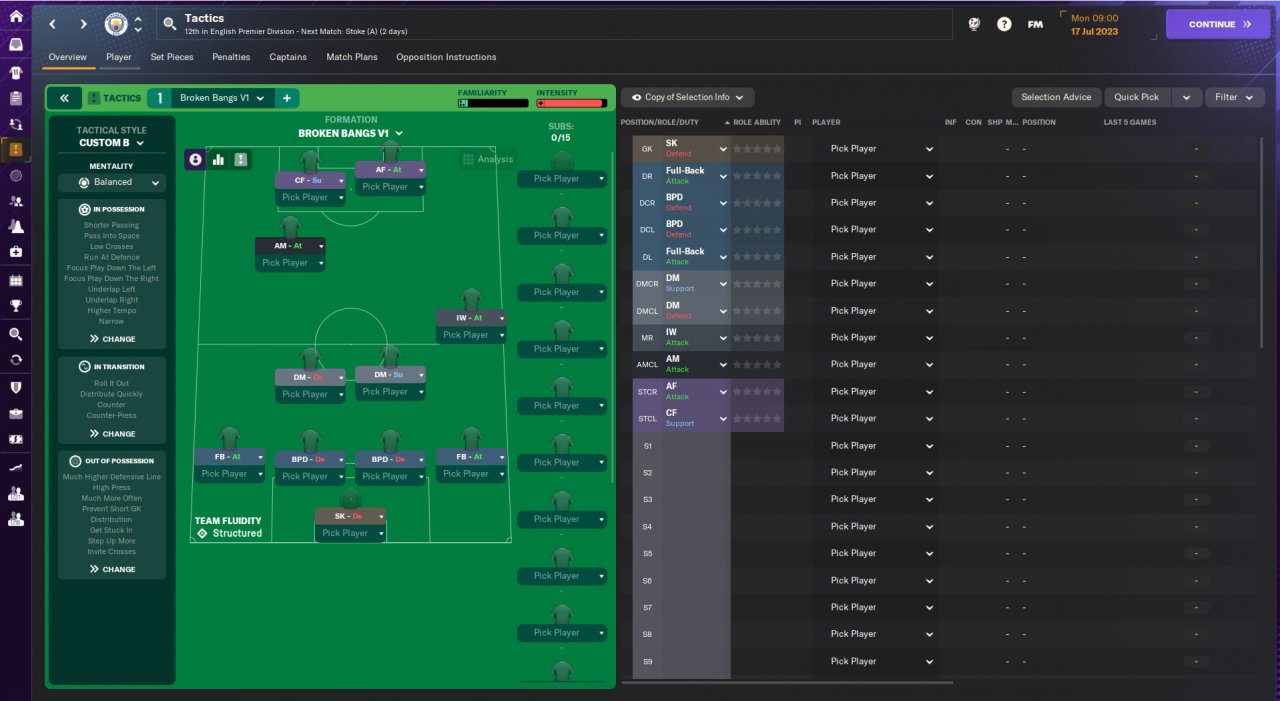Screen dimensions: 1280x701
Task: Click Change under In Transition
Action: click(112, 434)
